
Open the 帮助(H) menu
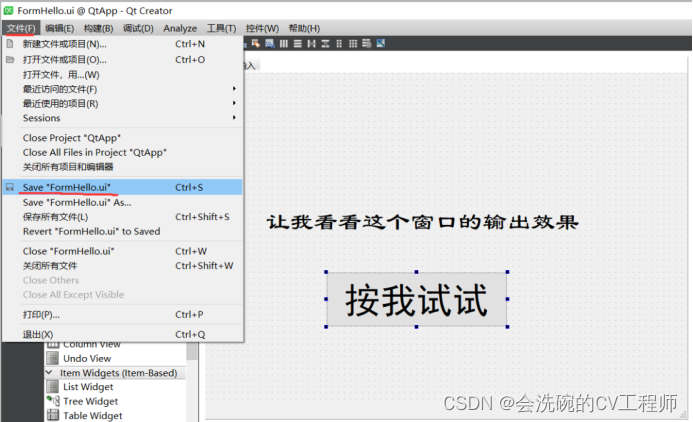(x=304, y=28)
